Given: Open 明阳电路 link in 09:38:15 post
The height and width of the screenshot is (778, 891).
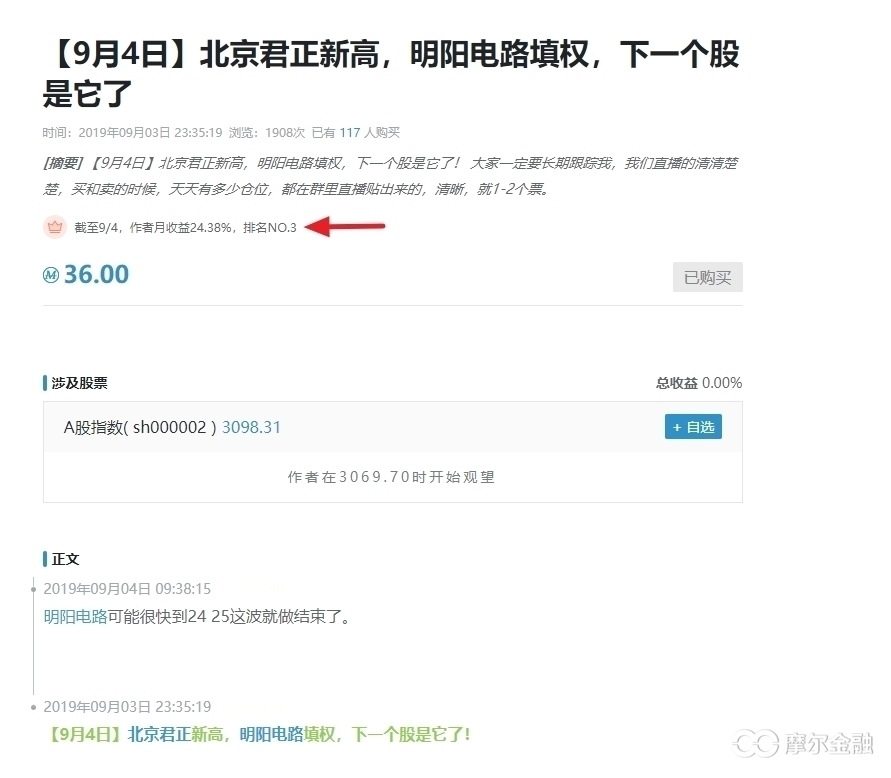Looking at the screenshot, I should 75,616.
